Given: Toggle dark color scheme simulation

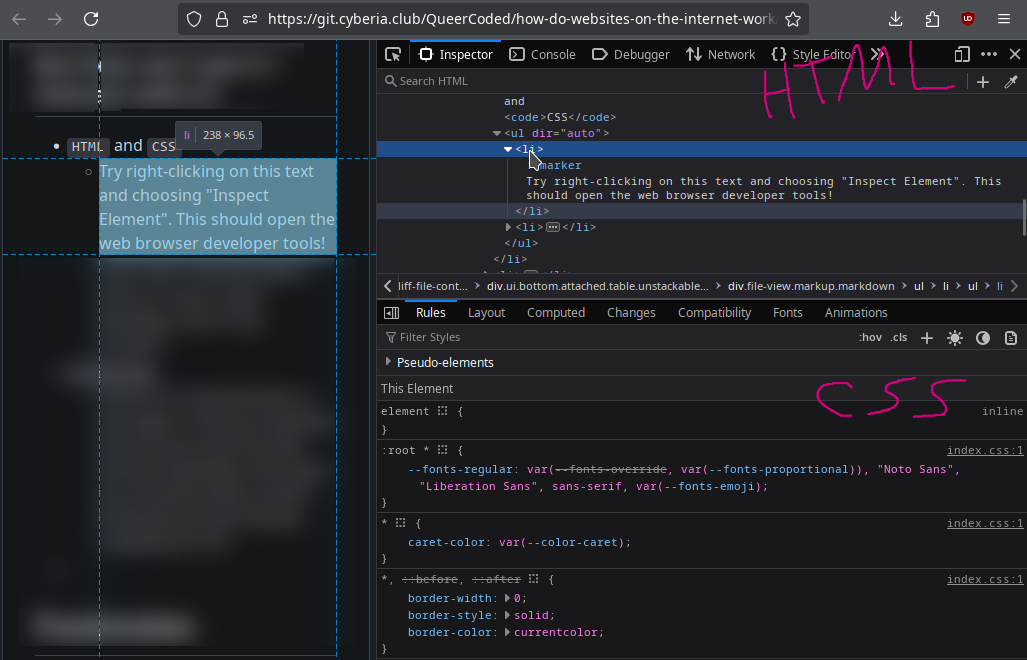Looking at the screenshot, I should (982, 338).
